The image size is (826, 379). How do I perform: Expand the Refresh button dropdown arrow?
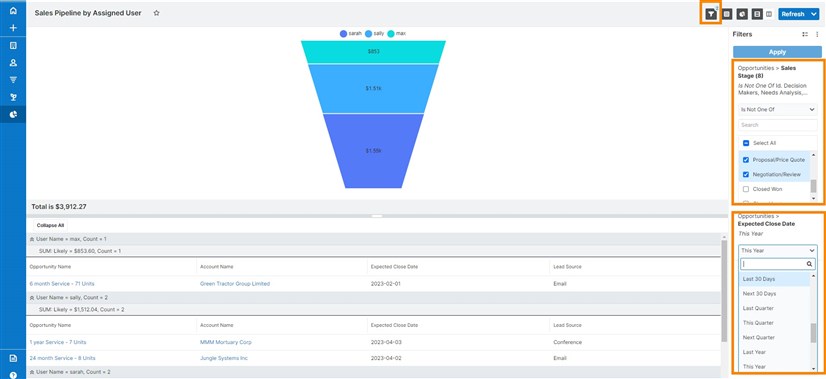814,14
